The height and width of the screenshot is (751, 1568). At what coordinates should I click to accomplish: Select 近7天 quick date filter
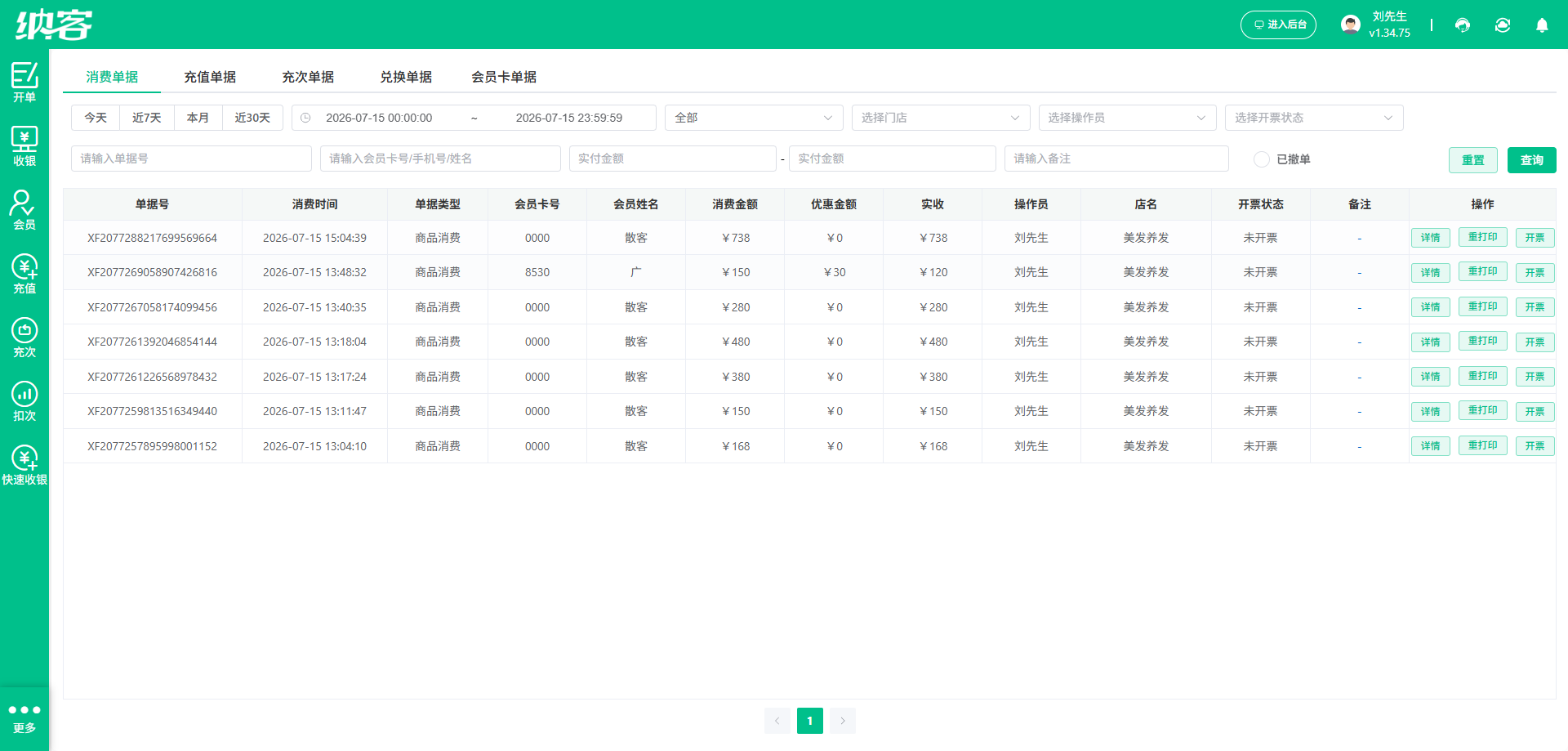[147, 118]
